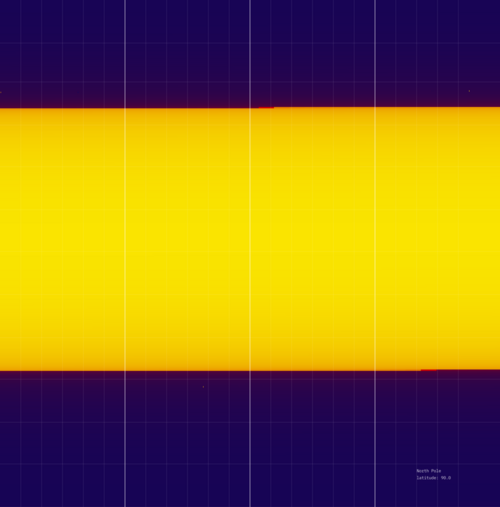The width and height of the screenshot is (500, 507).
Task: Click where center gridline meets band's bottom edge
Action: pyautogui.click(x=250, y=370)
